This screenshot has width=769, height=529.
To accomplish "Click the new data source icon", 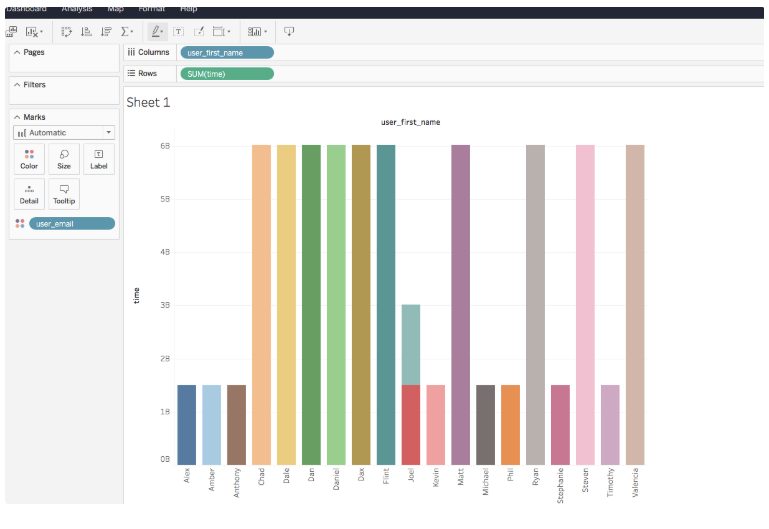I will pyautogui.click(x=11, y=32).
